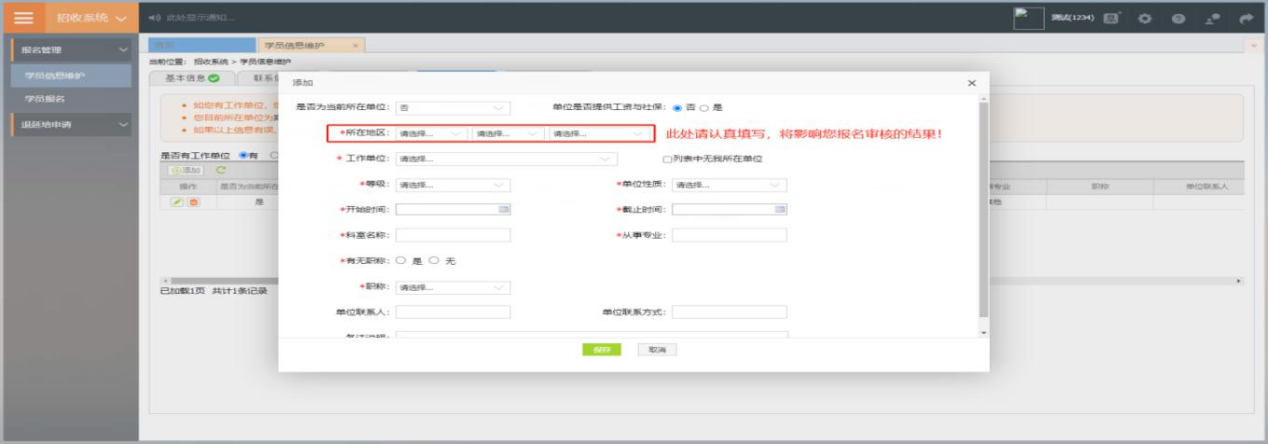Open the 职称 dropdown
1268x444 pixels.
[453, 287]
